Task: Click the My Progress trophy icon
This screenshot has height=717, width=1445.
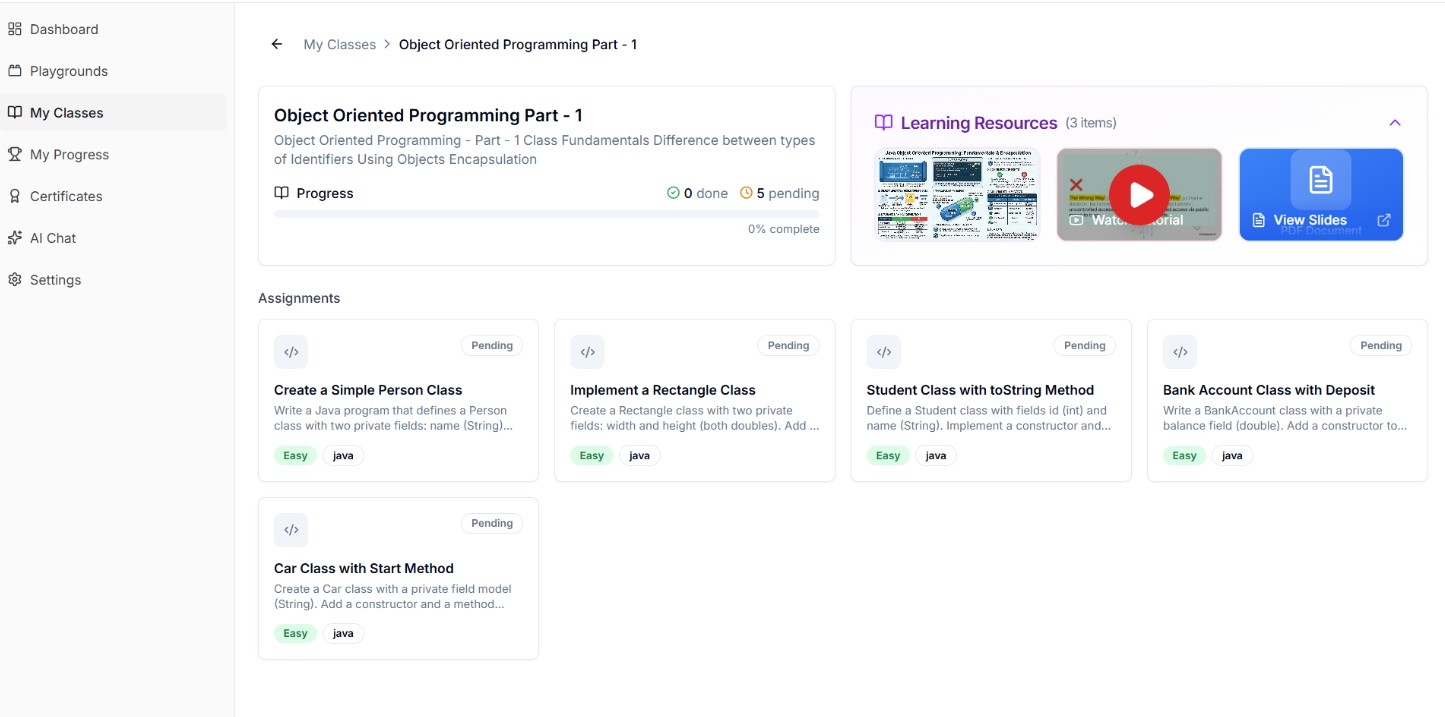Action: pyautogui.click(x=15, y=154)
